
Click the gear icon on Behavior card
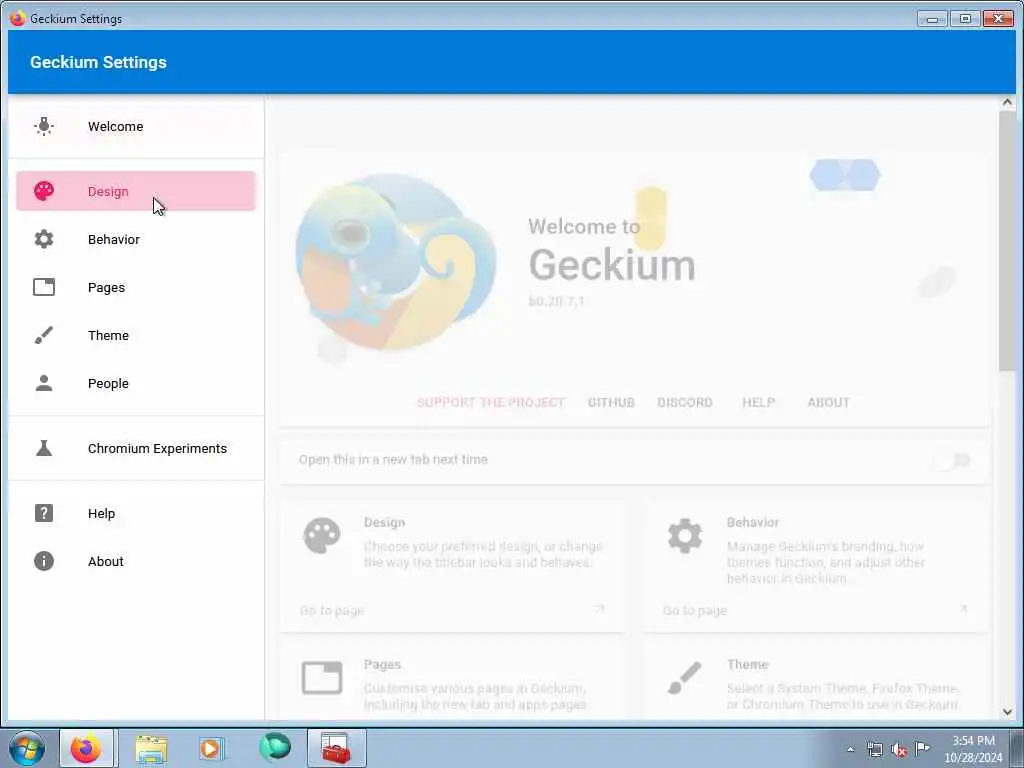coord(685,536)
